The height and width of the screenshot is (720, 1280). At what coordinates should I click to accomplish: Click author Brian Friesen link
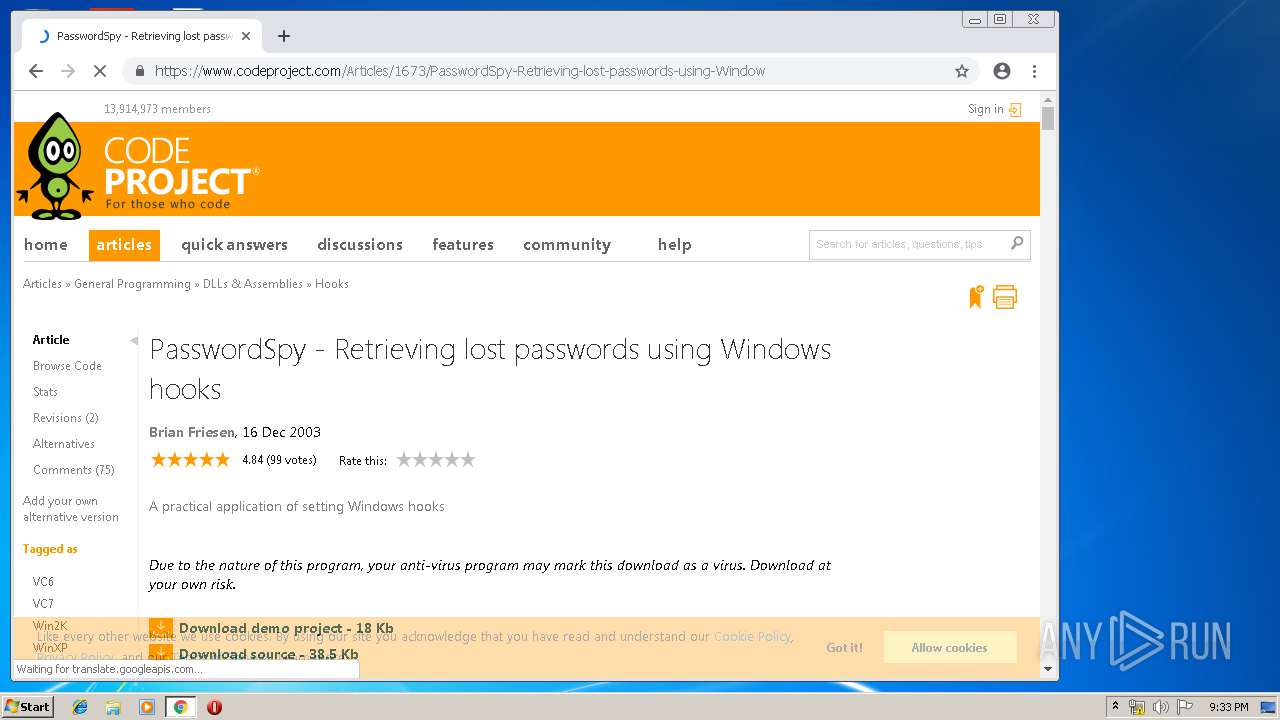[192, 432]
